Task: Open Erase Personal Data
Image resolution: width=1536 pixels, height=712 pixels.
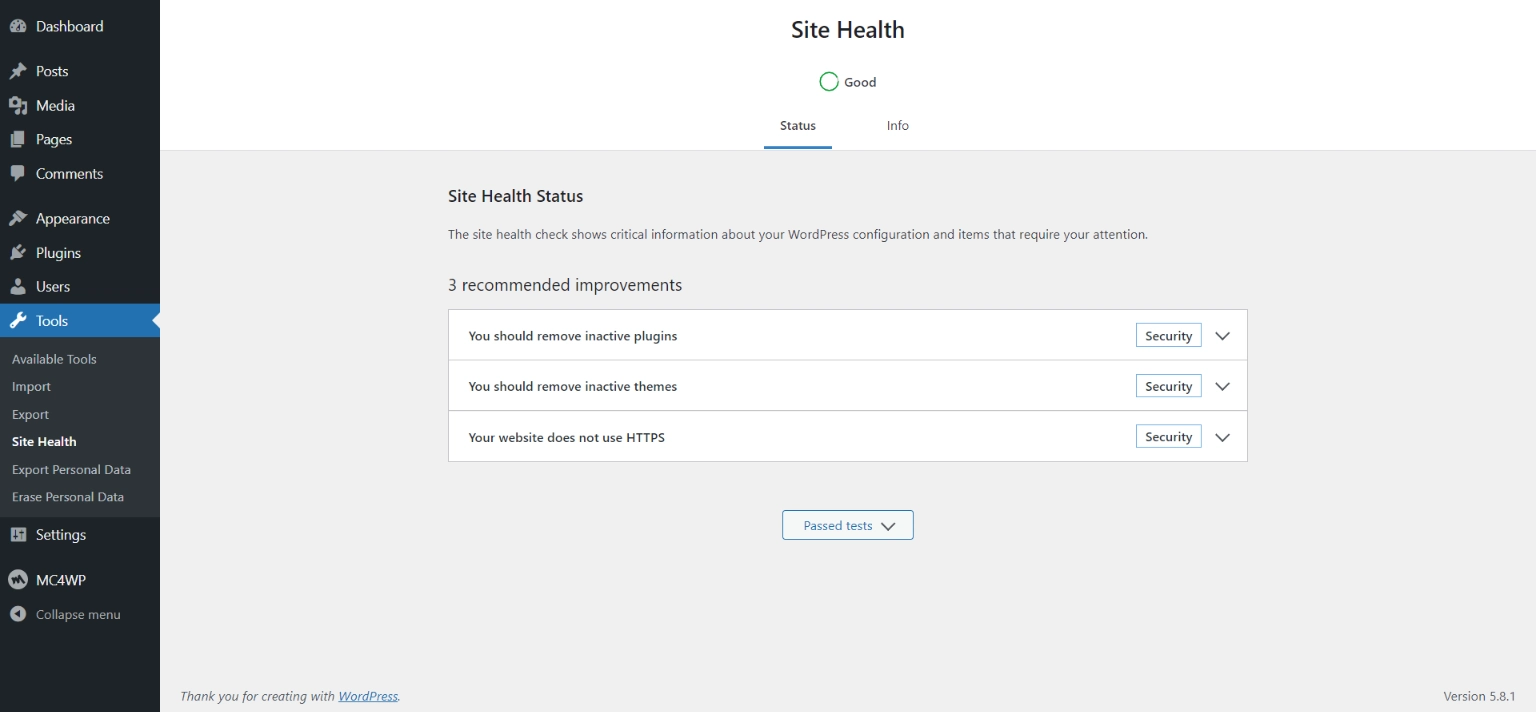Action: [x=68, y=497]
